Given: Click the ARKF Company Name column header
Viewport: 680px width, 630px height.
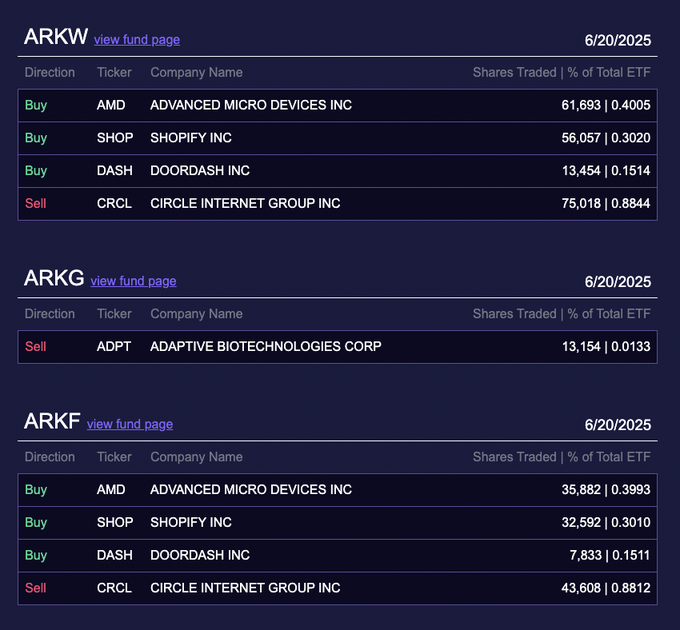Looking at the screenshot, I should pos(196,457).
